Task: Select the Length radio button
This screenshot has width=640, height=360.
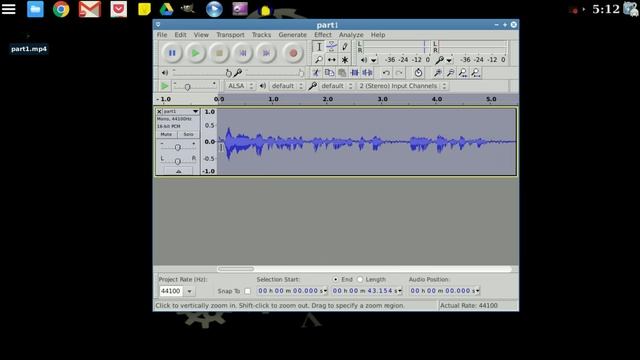Action: (360, 280)
